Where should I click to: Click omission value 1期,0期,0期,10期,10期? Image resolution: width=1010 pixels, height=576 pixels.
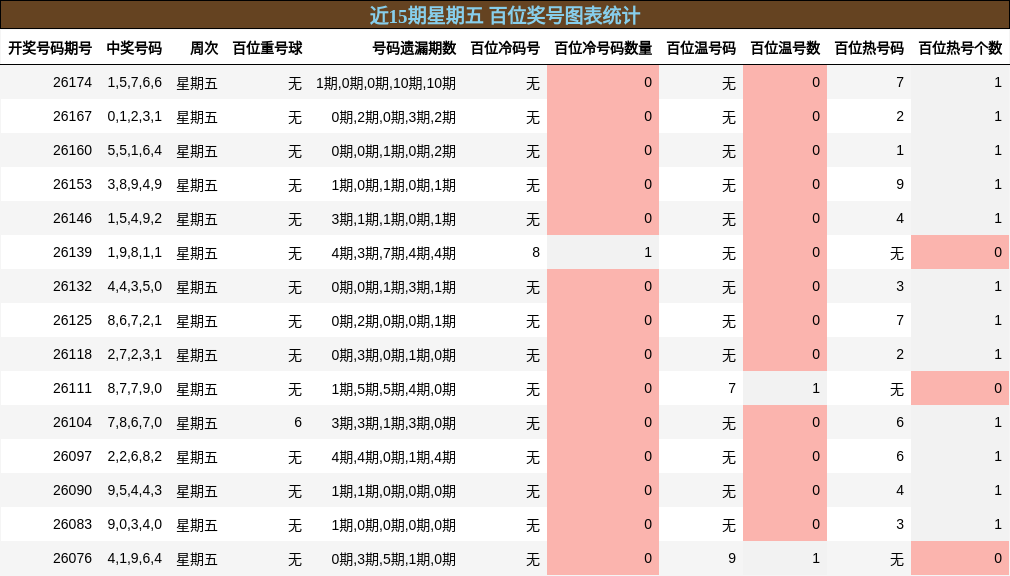[x=386, y=83]
